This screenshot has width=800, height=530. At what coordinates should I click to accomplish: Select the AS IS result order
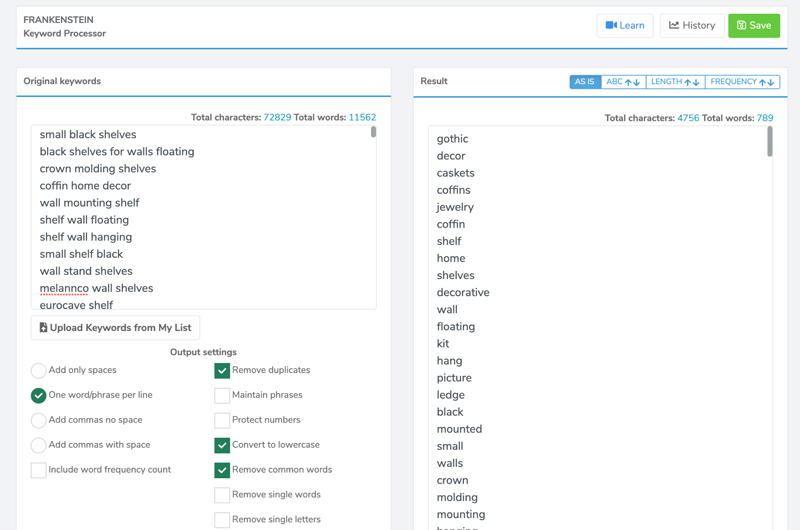coord(584,82)
